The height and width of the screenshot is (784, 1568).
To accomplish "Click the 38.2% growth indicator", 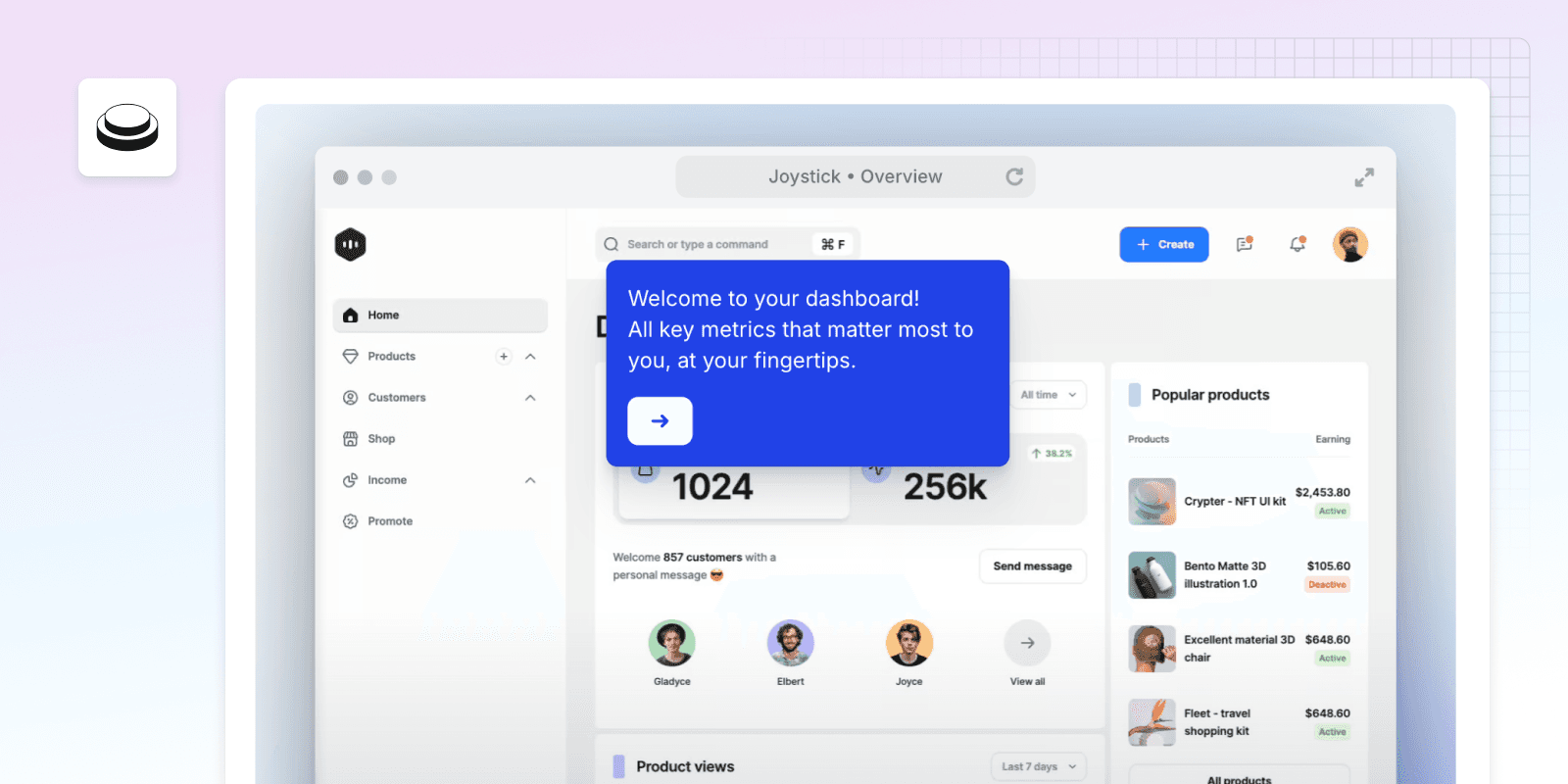I will (1052, 454).
